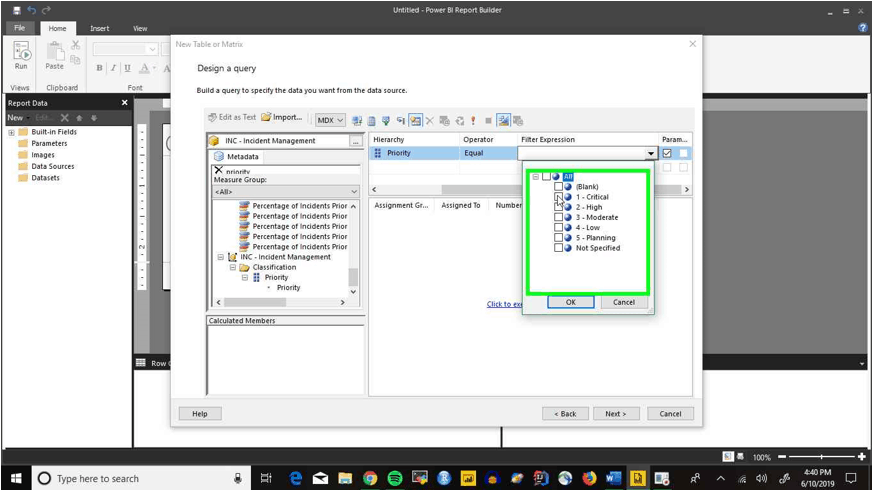Select Datasets folder in Report Data

click(x=45, y=178)
